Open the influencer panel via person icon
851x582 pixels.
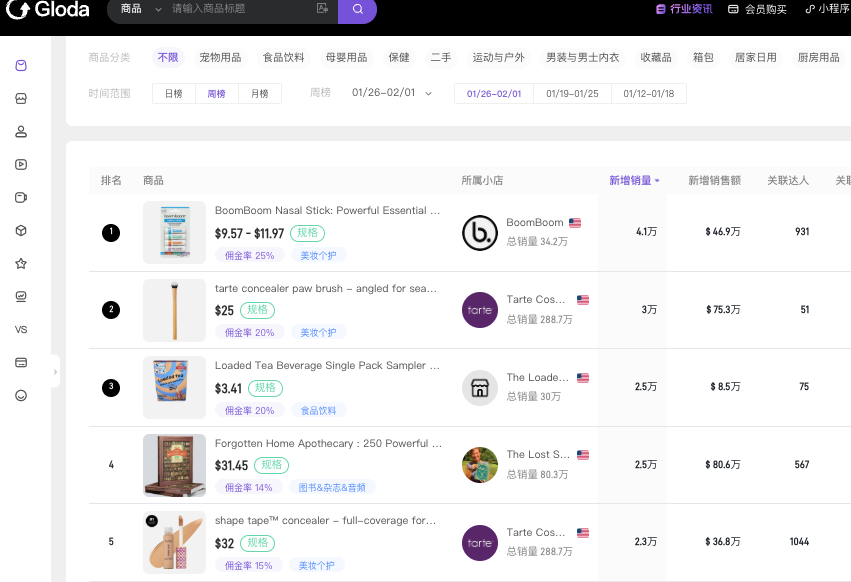22,131
